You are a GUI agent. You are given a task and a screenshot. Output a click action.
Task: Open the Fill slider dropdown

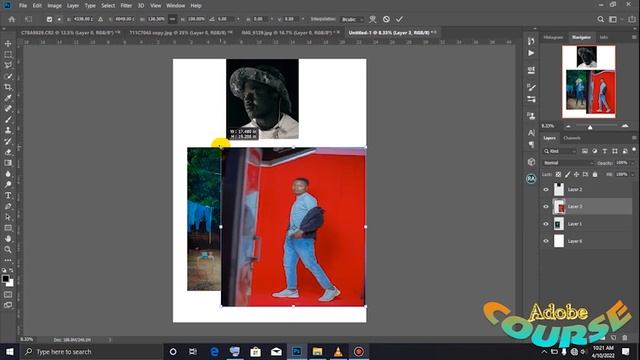pos(633,174)
